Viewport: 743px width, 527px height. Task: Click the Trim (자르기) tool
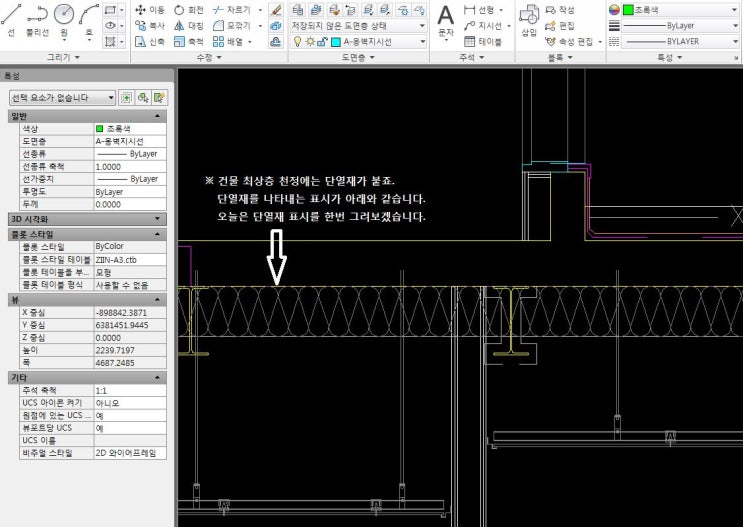pyautogui.click(x=232, y=10)
